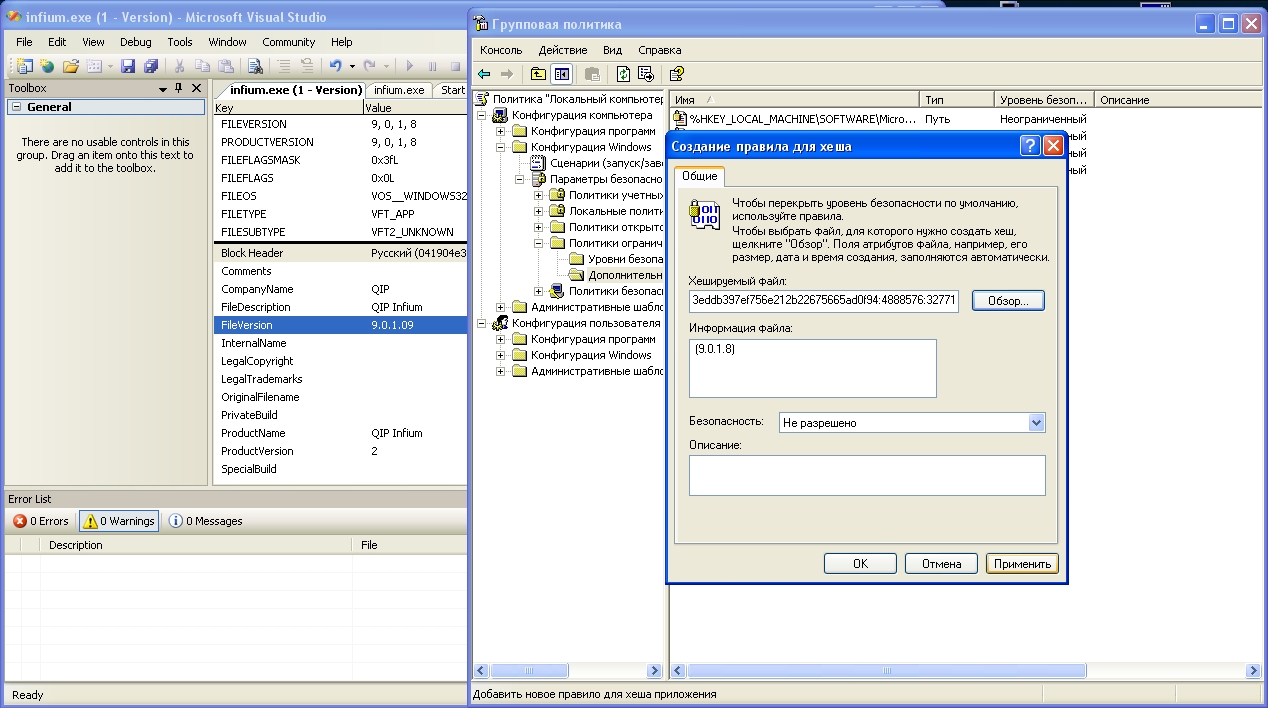Select the CompanyName row in version table

(x=340, y=289)
